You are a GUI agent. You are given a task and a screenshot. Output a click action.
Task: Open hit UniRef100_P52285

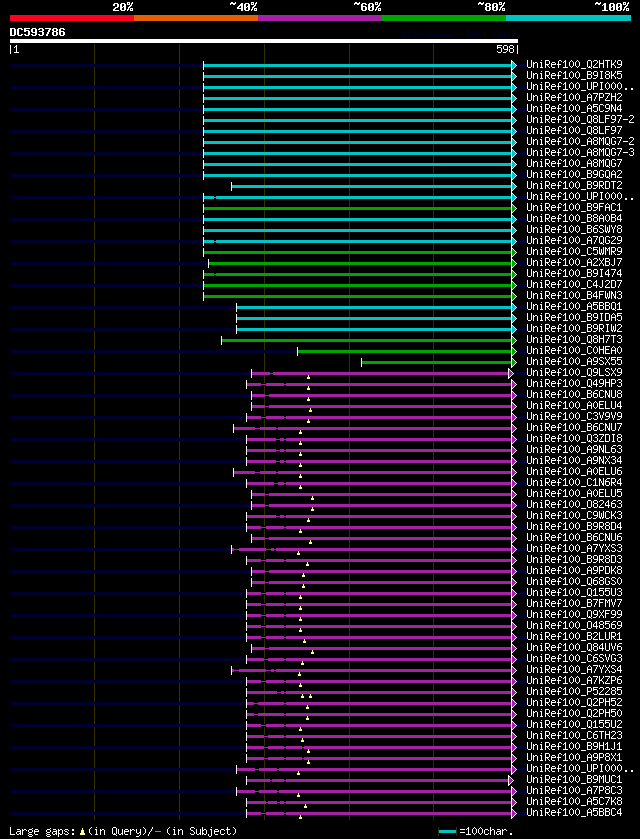574,691
